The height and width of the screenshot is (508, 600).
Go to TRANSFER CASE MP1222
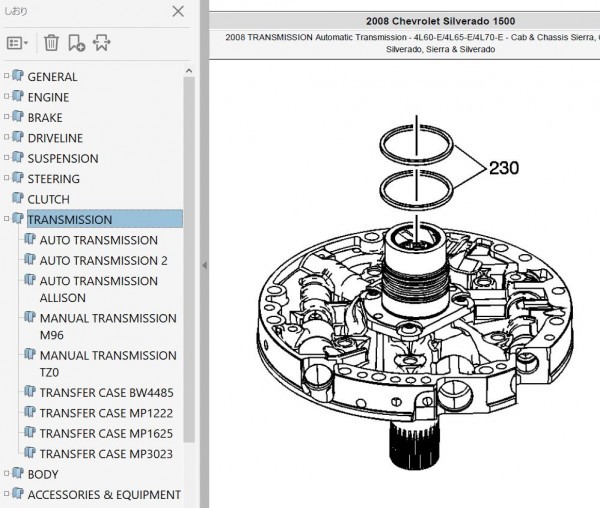tap(106, 413)
